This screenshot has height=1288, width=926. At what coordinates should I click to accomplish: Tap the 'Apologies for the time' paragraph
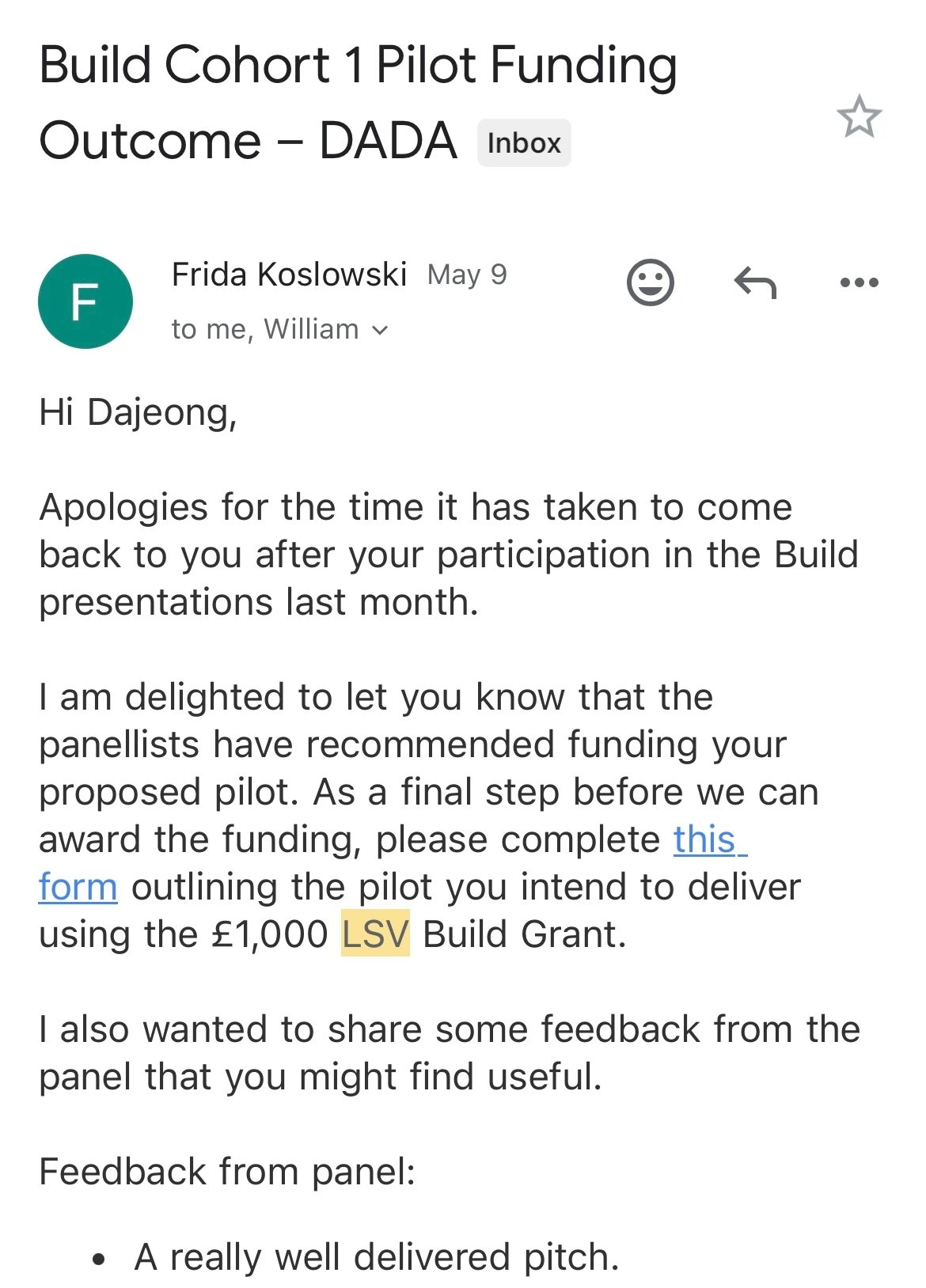coord(447,555)
